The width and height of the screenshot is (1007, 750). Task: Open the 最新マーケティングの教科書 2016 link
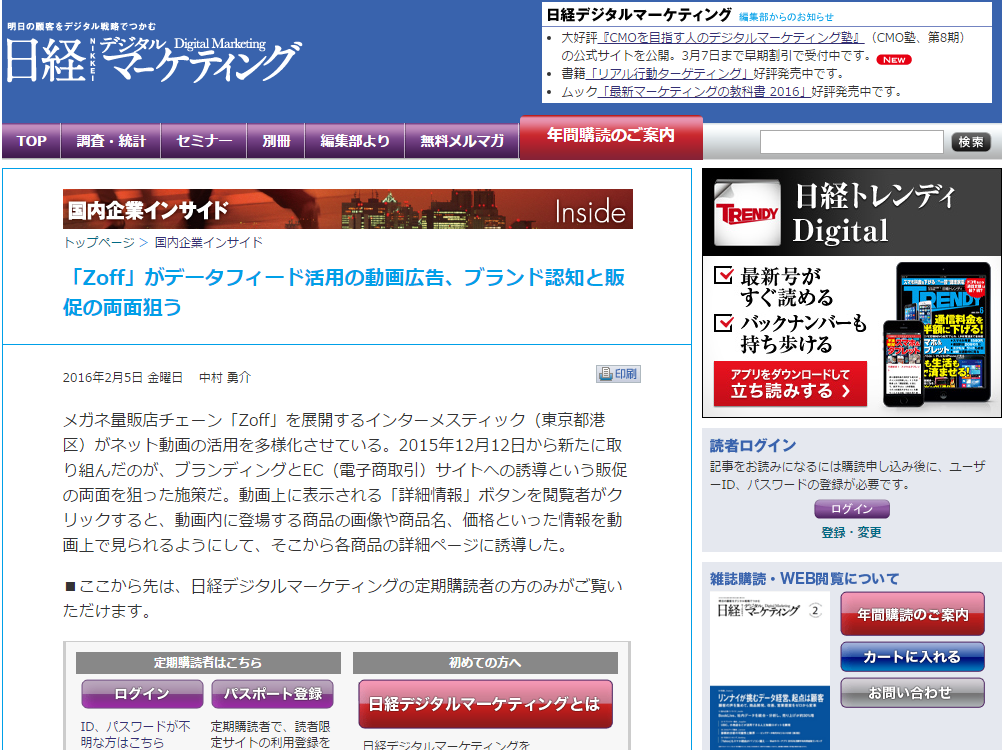click(703, 92)
